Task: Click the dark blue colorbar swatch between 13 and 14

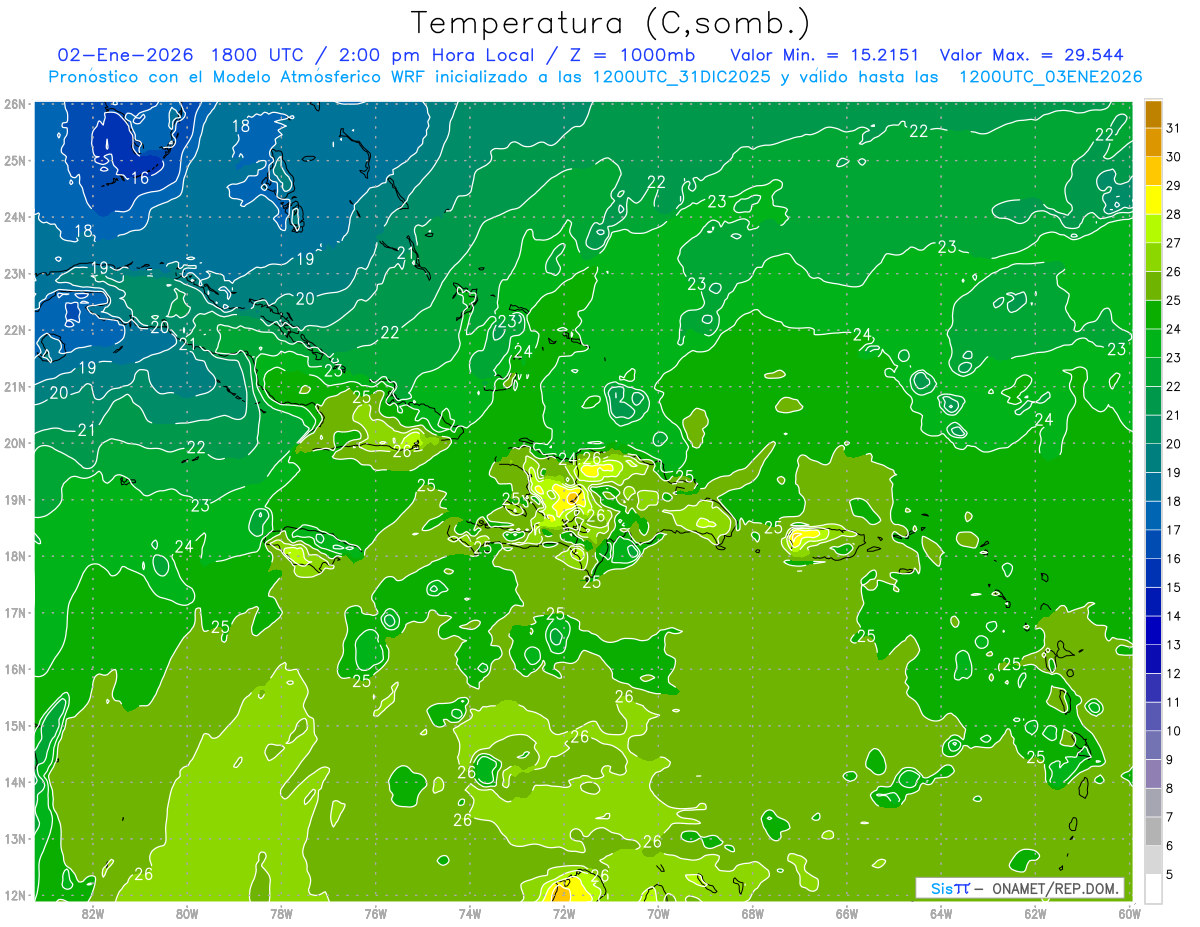Action: [1153, 631]
